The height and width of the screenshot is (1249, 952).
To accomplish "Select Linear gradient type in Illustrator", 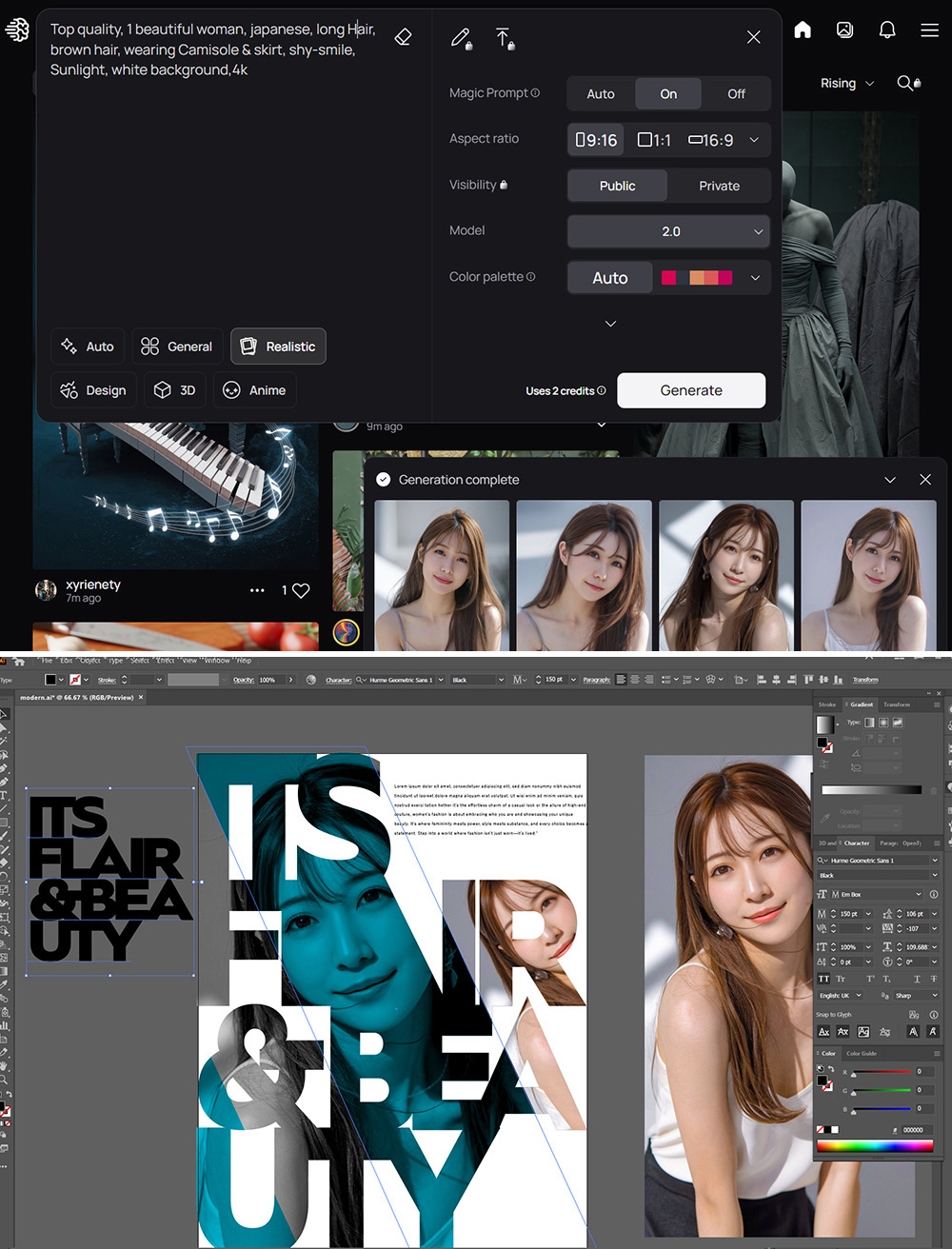I will point(869,724).
